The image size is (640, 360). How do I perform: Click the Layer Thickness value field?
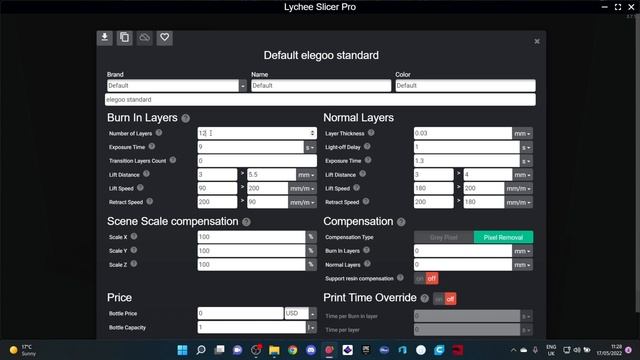click(463, 133)
